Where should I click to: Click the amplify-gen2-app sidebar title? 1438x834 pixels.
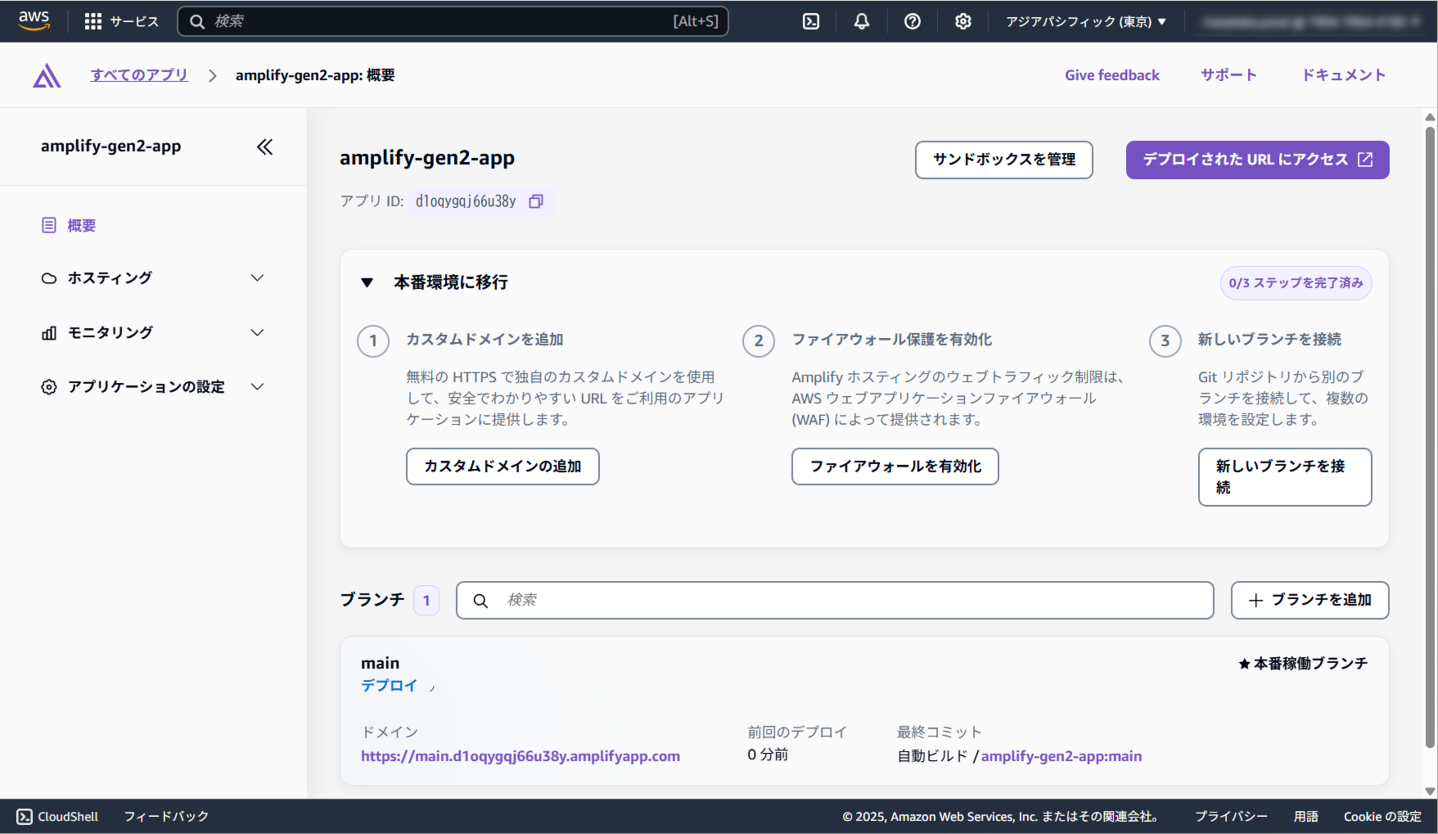click(111, 146)
